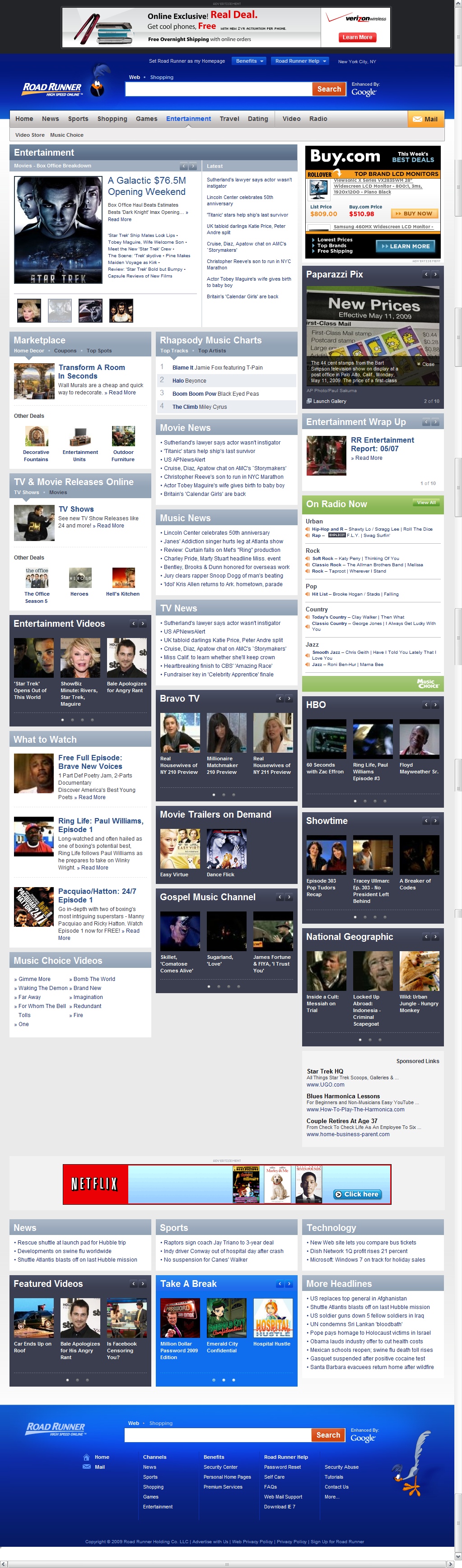Click the Road Runner logo in header

[52, 89]
